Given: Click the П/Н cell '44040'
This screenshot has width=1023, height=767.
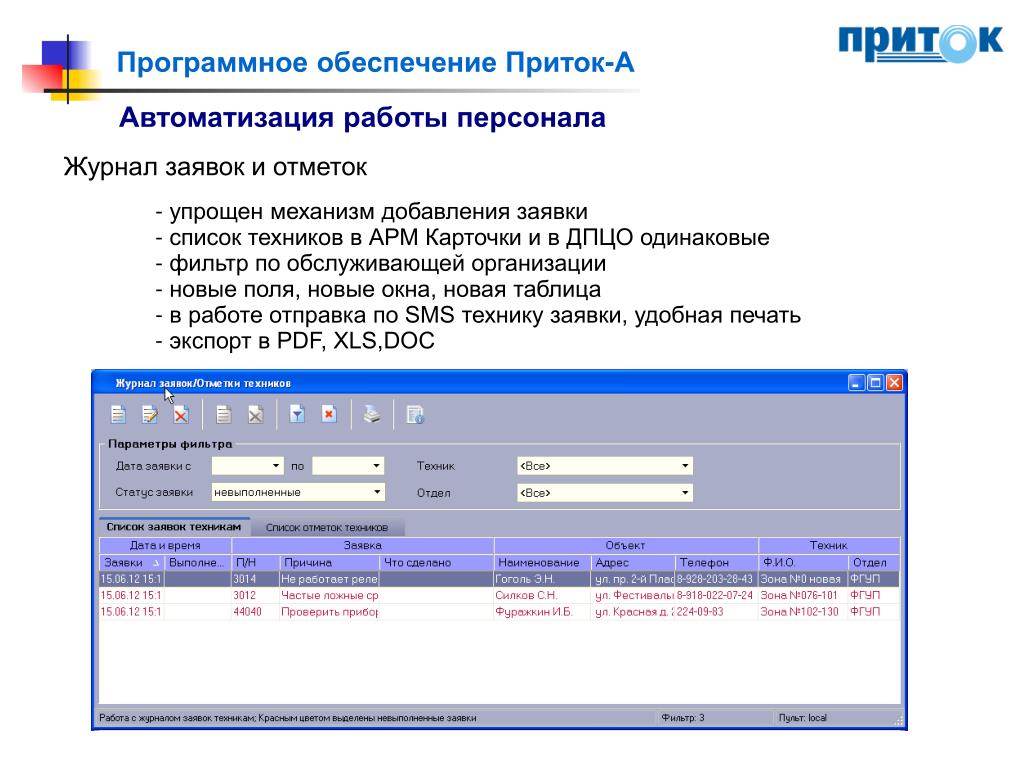Looking at the screenshot, I should [256, 612].
